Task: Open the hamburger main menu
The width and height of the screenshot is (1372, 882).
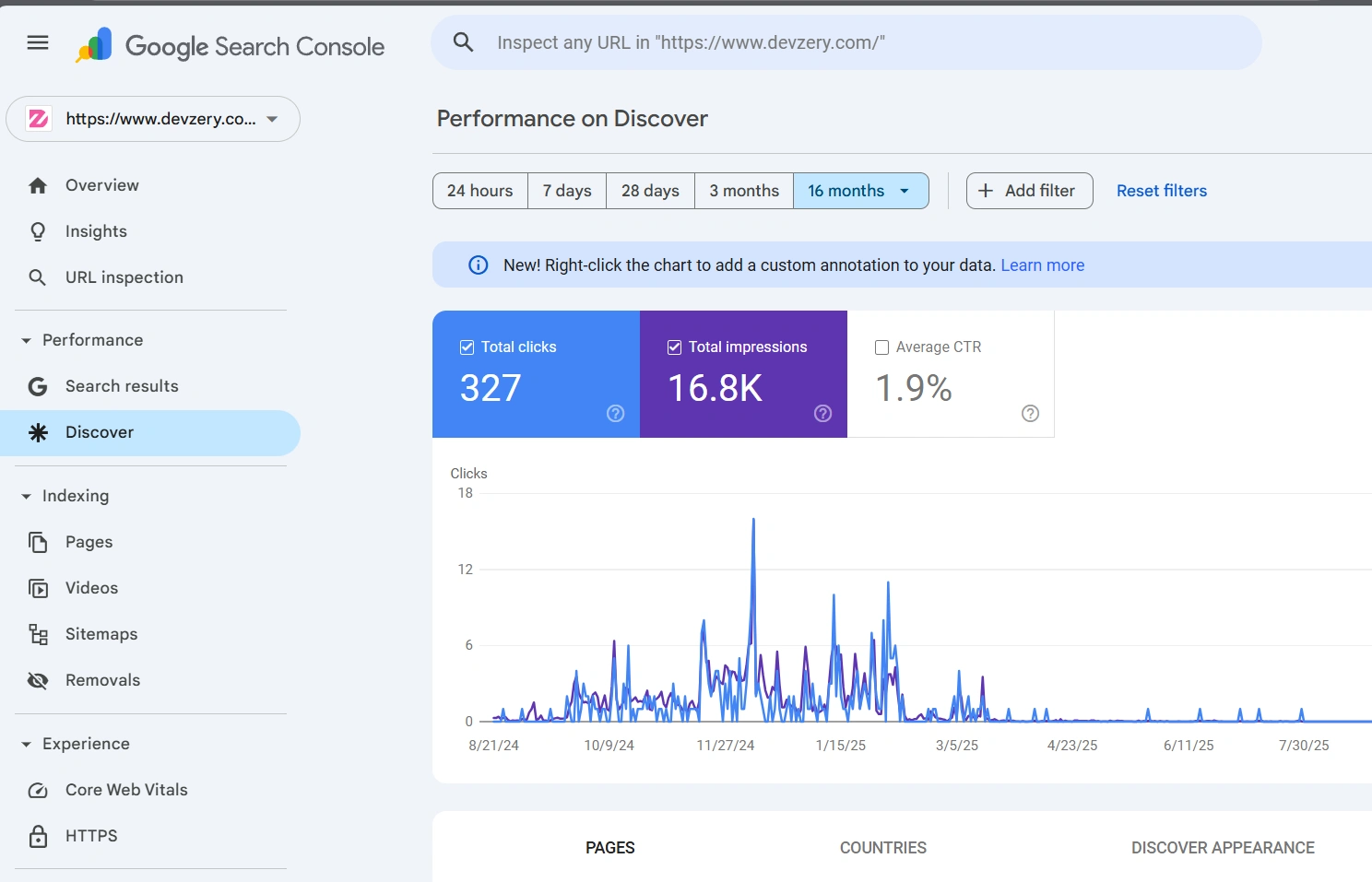Action: (38, 42)
